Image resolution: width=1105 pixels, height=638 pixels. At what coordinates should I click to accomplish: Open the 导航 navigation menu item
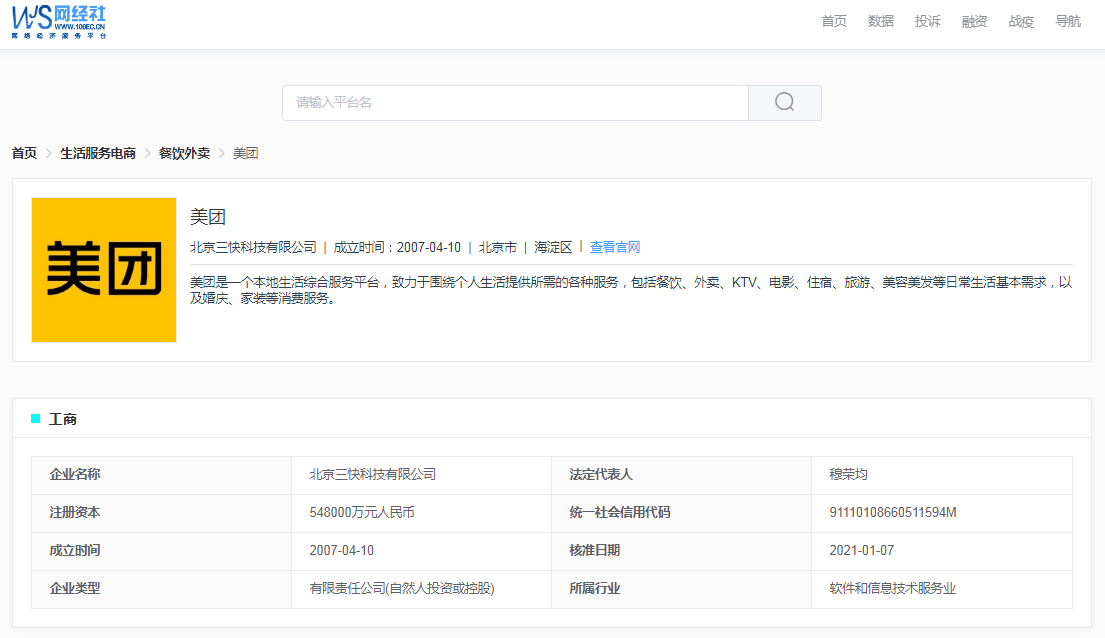click(1068, 21)
